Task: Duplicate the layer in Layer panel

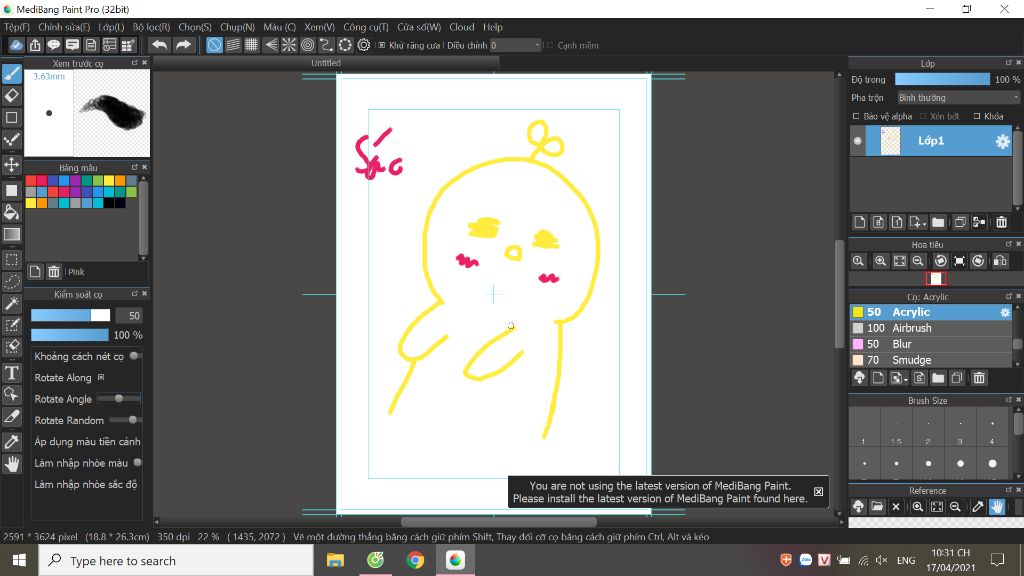Action: (959, 223)
